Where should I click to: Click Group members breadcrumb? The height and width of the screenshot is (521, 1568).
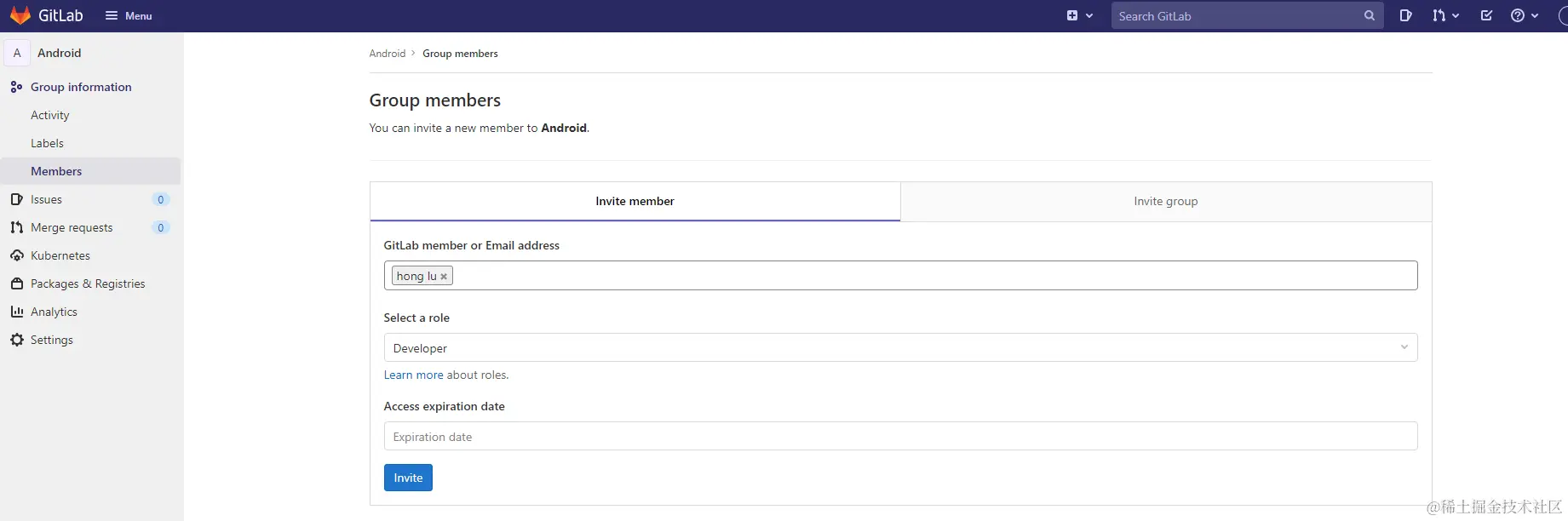click(460, 54)
